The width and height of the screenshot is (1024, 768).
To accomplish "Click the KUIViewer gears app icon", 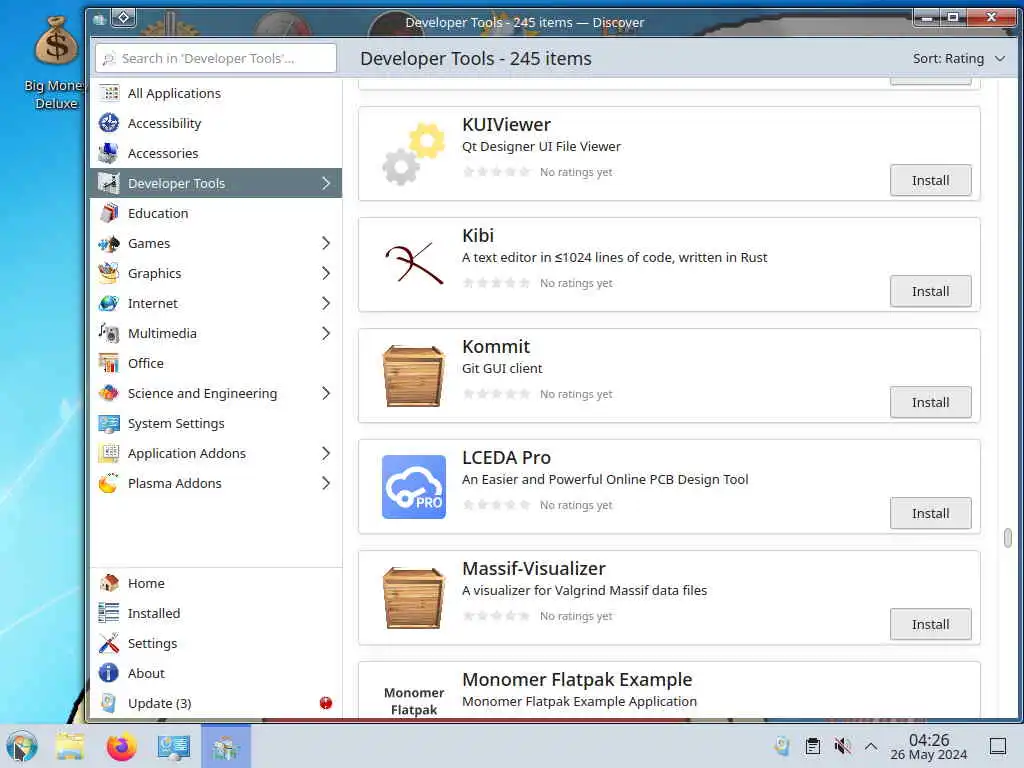I will pyautogui.click(x=413, y=154).
